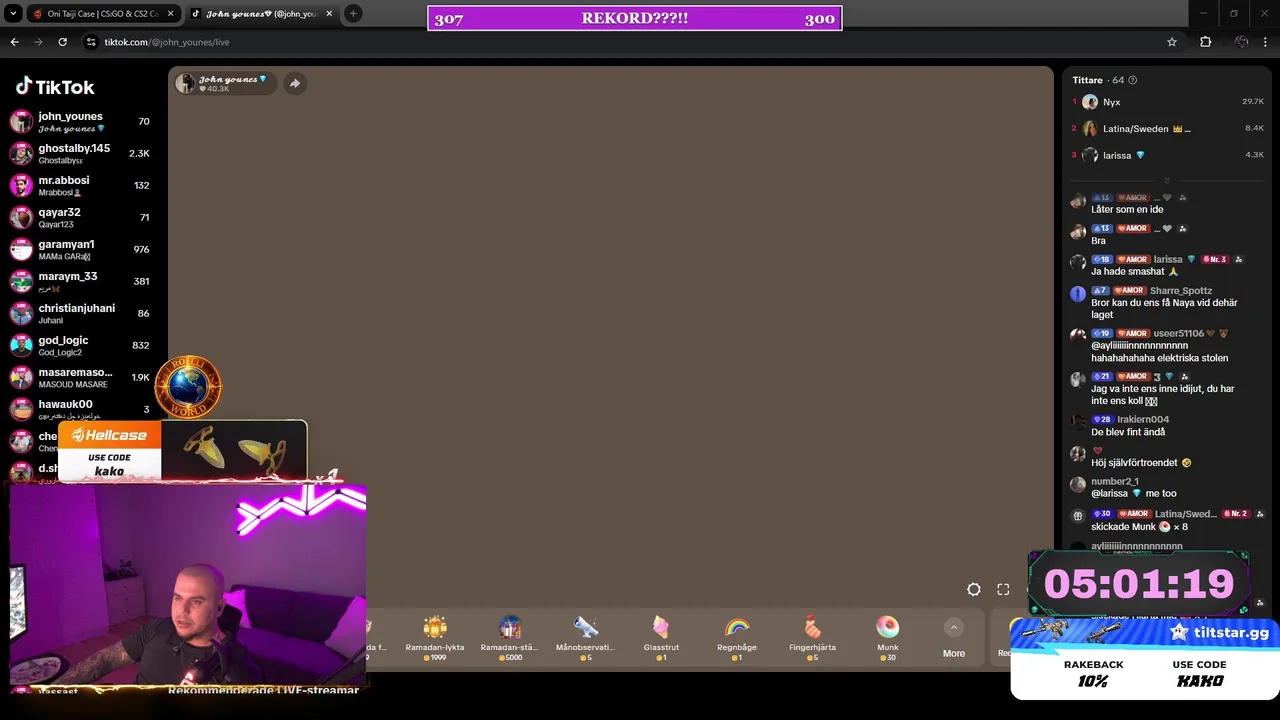This screenshot has height=720, width=1280.
Task: Click chat username Irakiern004
Action: (x=1143, y=420)
